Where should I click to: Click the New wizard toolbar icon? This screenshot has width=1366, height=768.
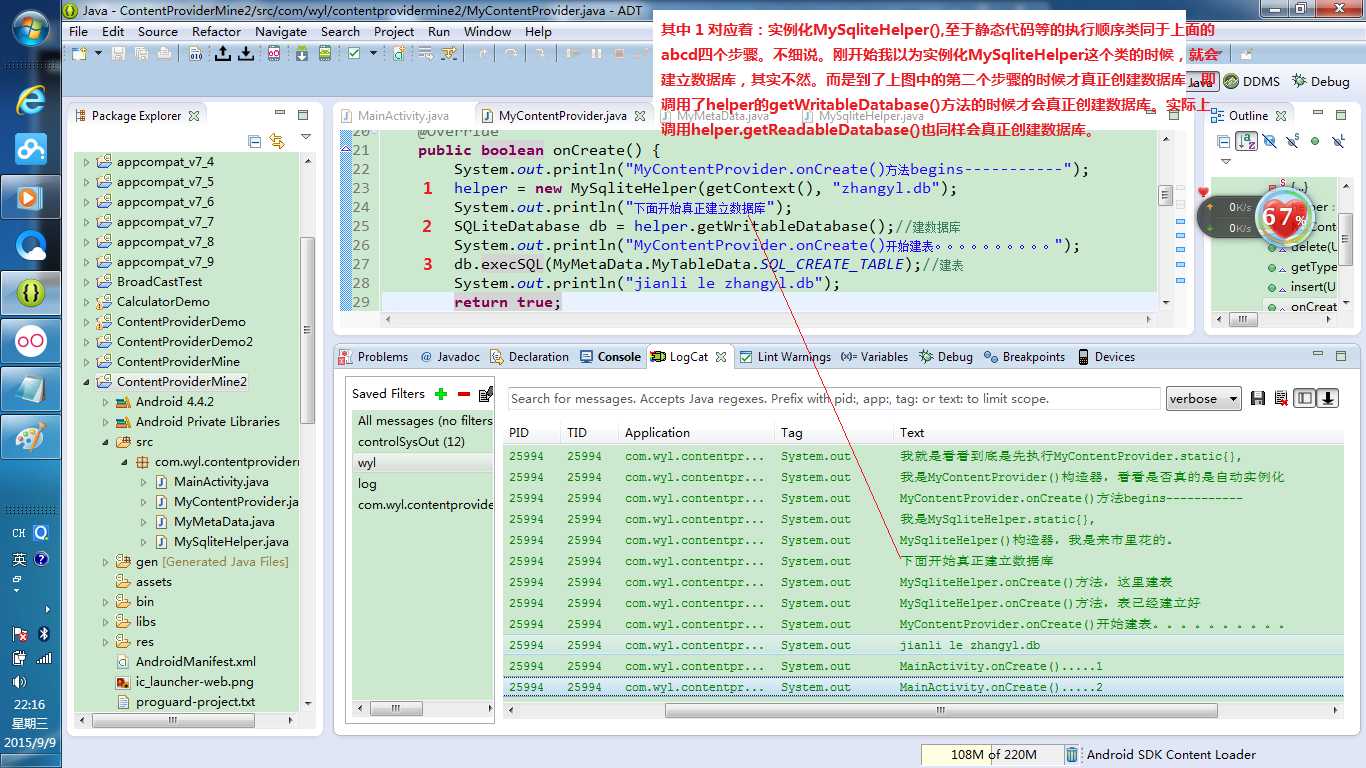80,53
